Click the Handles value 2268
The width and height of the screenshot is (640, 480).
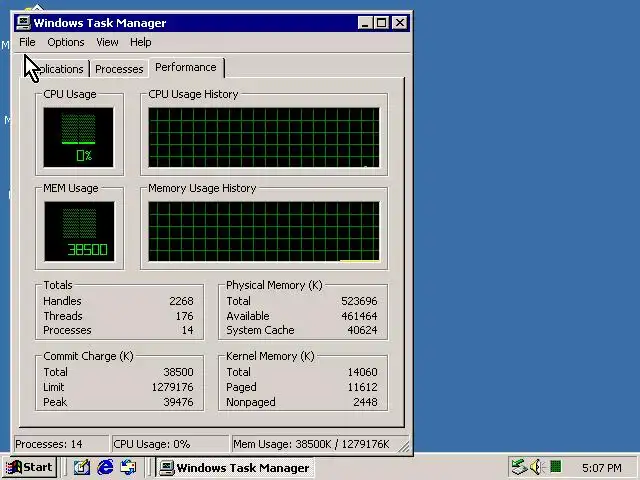pyautogui.click(x=181, y=301)
